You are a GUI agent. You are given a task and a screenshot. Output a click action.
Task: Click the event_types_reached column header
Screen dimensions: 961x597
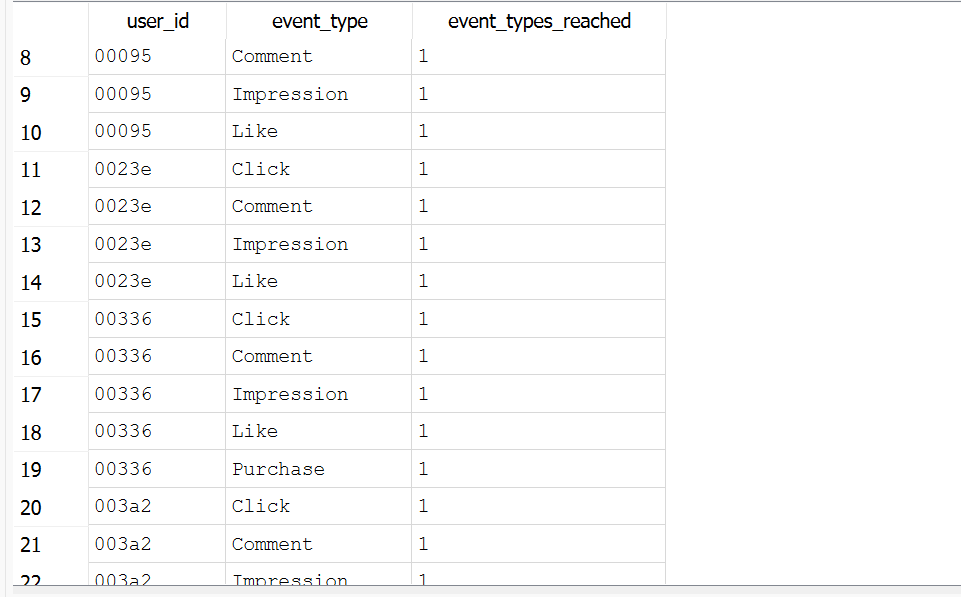coord(539,21)
